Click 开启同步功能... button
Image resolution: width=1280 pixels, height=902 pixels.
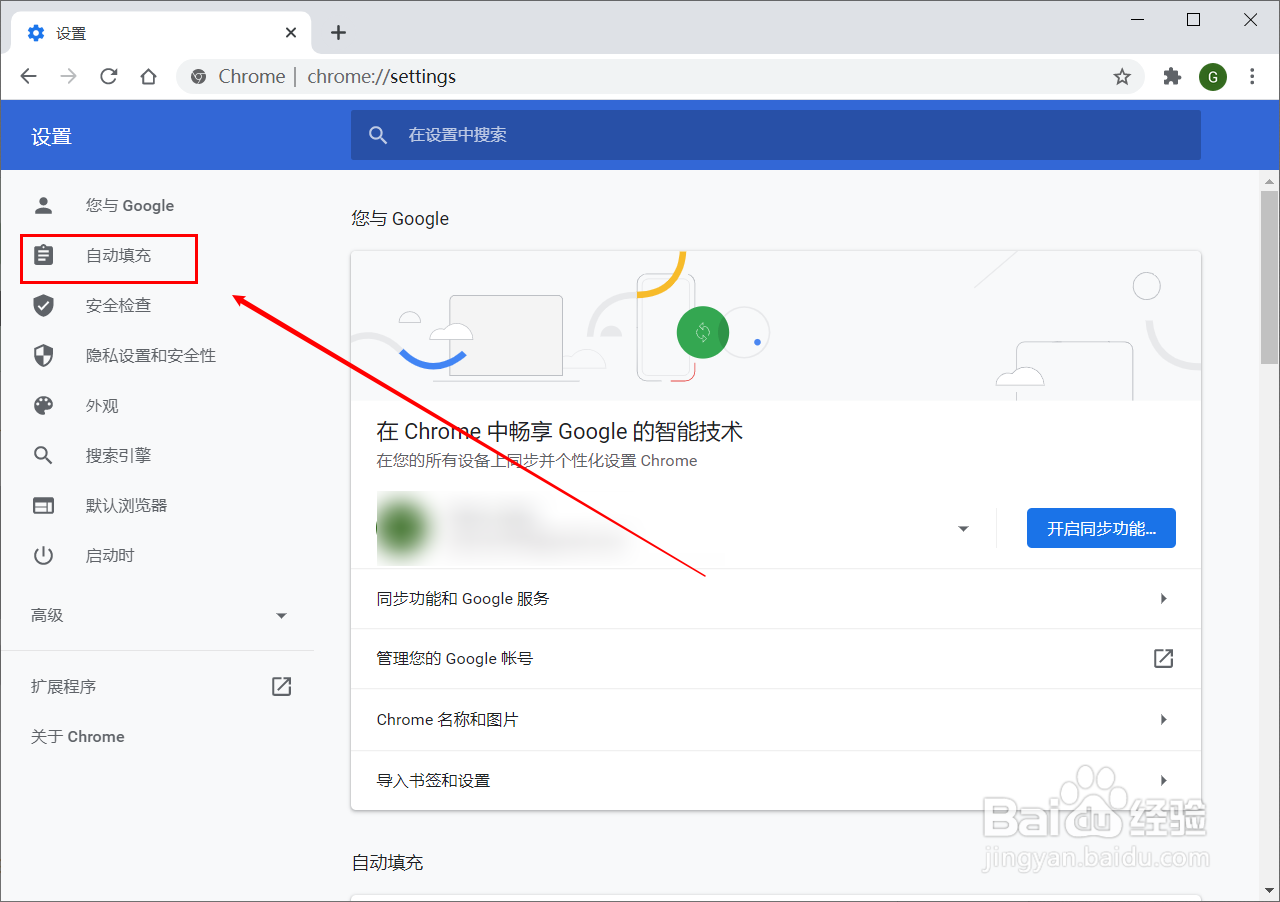pyautogui.click(x=1101, y=529)
